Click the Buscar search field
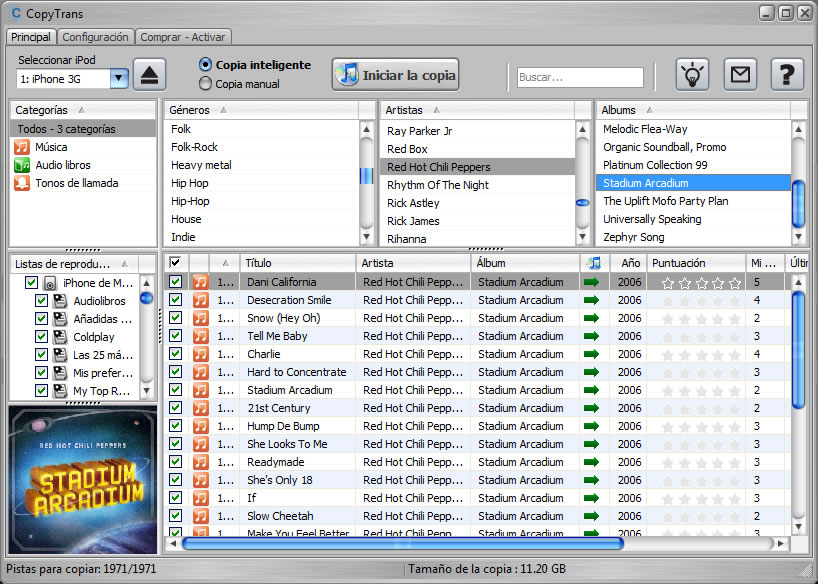This screenshot has width=818, height=584. (x=580, y=77)
